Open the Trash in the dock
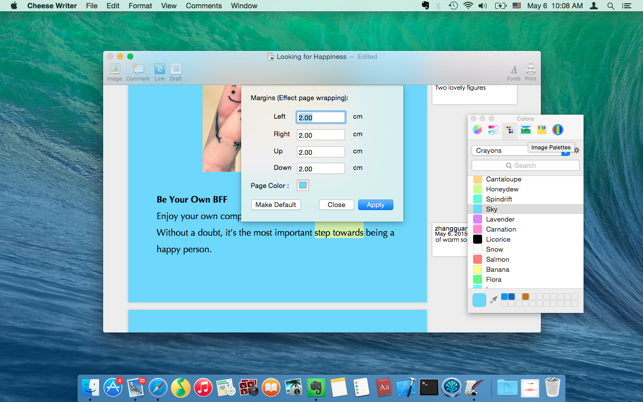Screen dimensions: 643x402 (552, 387)
